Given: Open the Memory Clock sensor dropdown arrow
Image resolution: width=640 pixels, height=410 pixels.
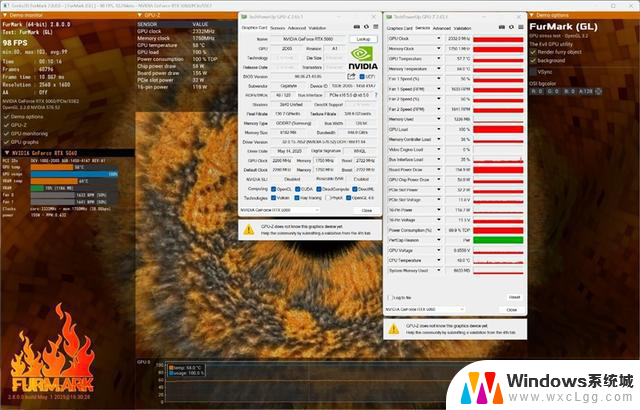Looking at the screenshot, I should [x=439, y=49].
